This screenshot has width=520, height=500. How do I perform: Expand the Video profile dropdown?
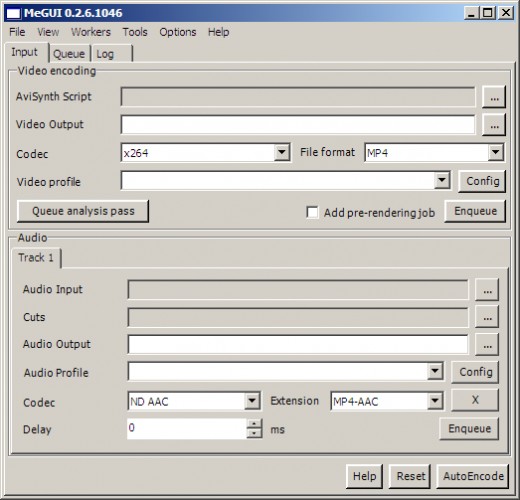pyautogui.click(x=442, y=180)
